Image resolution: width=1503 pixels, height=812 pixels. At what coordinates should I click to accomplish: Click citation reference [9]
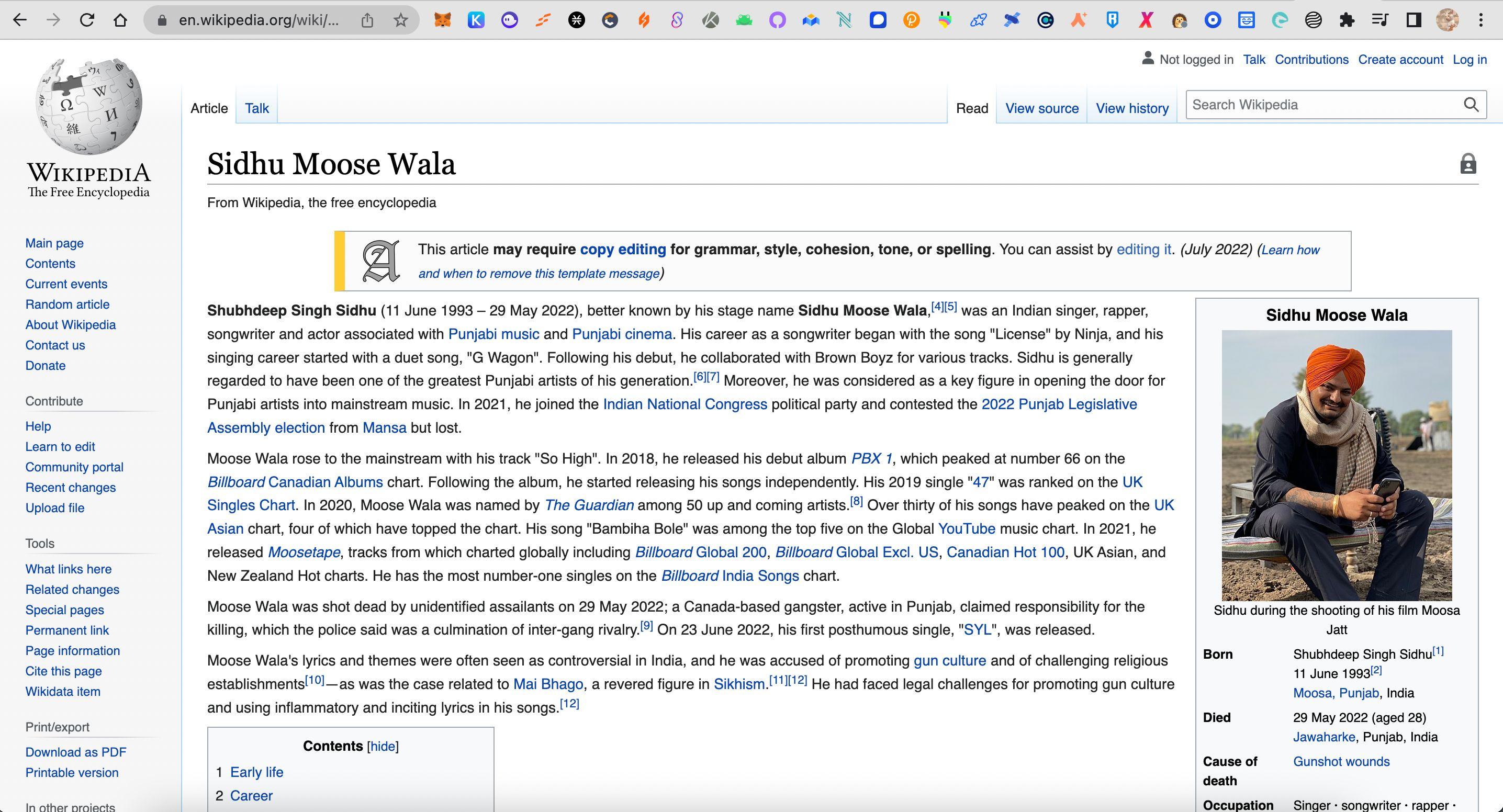646,625
